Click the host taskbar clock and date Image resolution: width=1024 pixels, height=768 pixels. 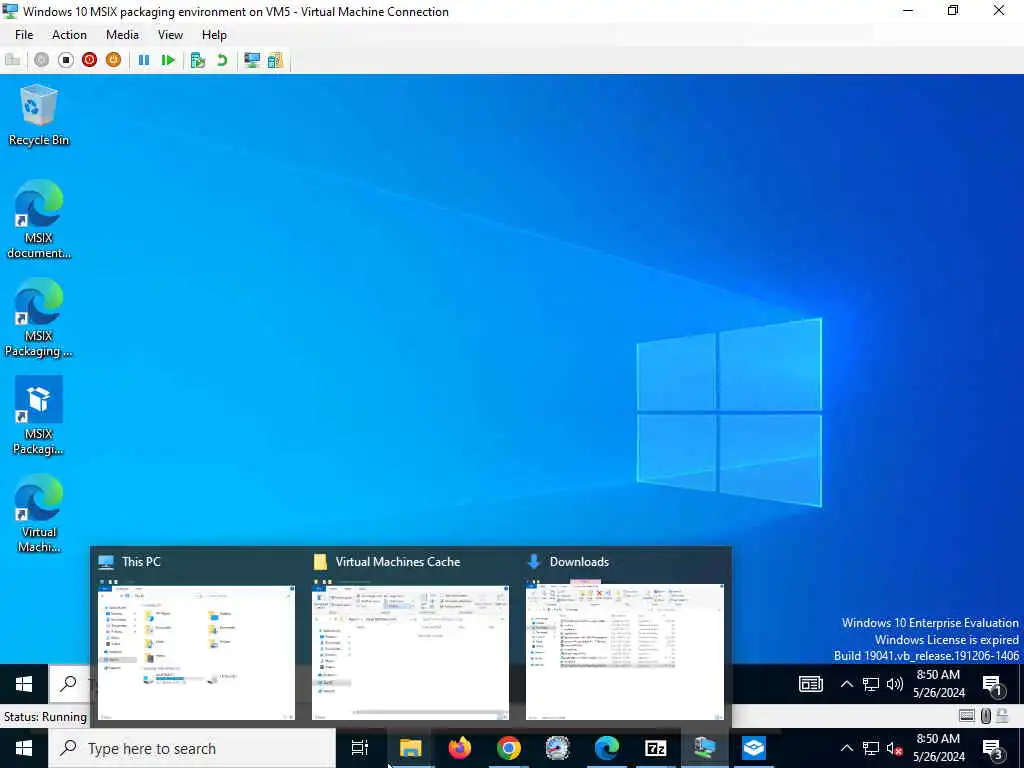coord(939,748)
